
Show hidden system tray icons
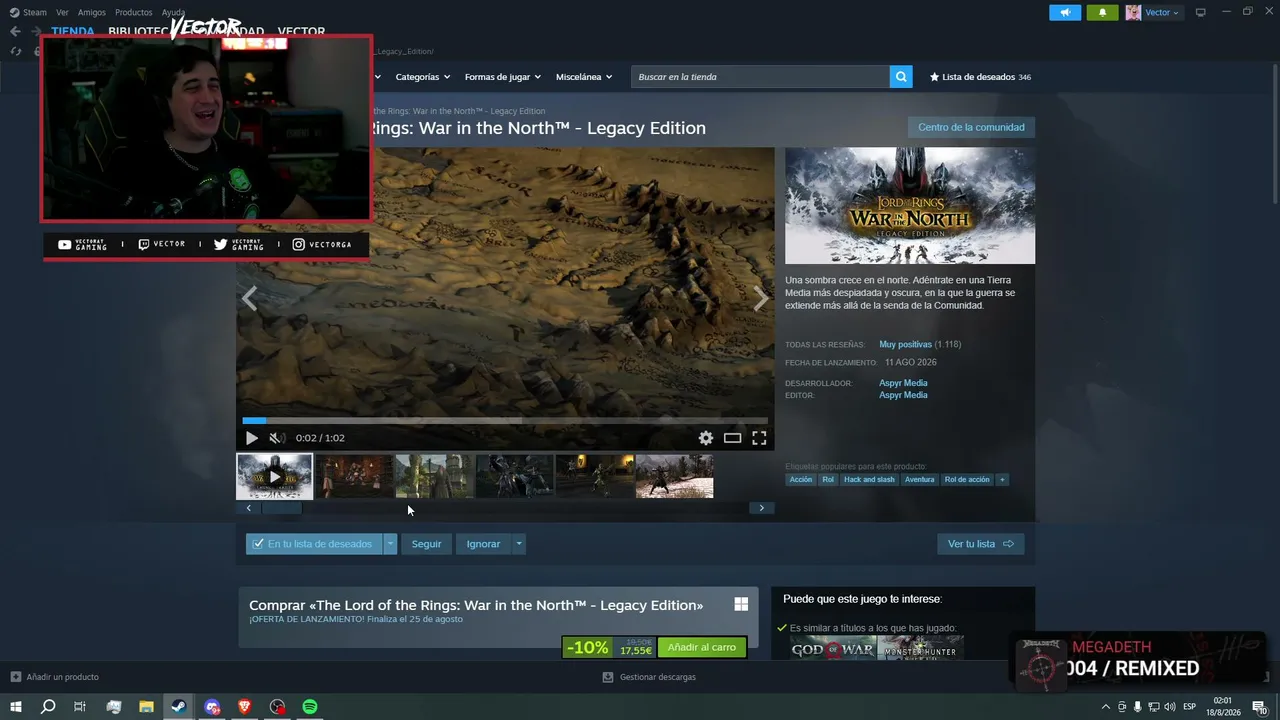[x=1105, y=707]
